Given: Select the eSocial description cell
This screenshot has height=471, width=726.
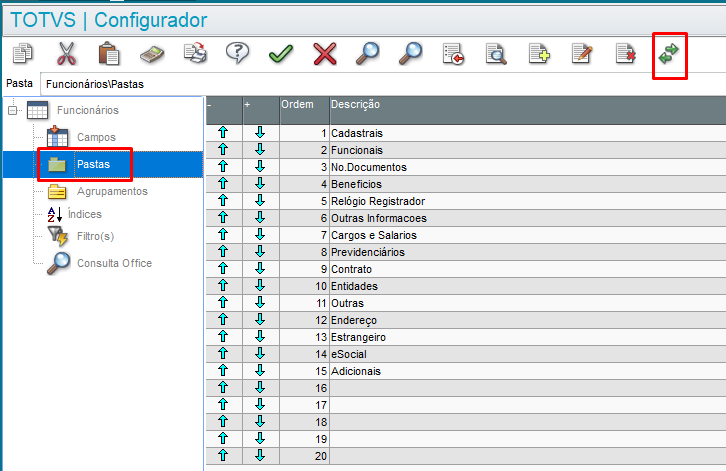Looking at the screenshot, I should [x=528, y=354].
